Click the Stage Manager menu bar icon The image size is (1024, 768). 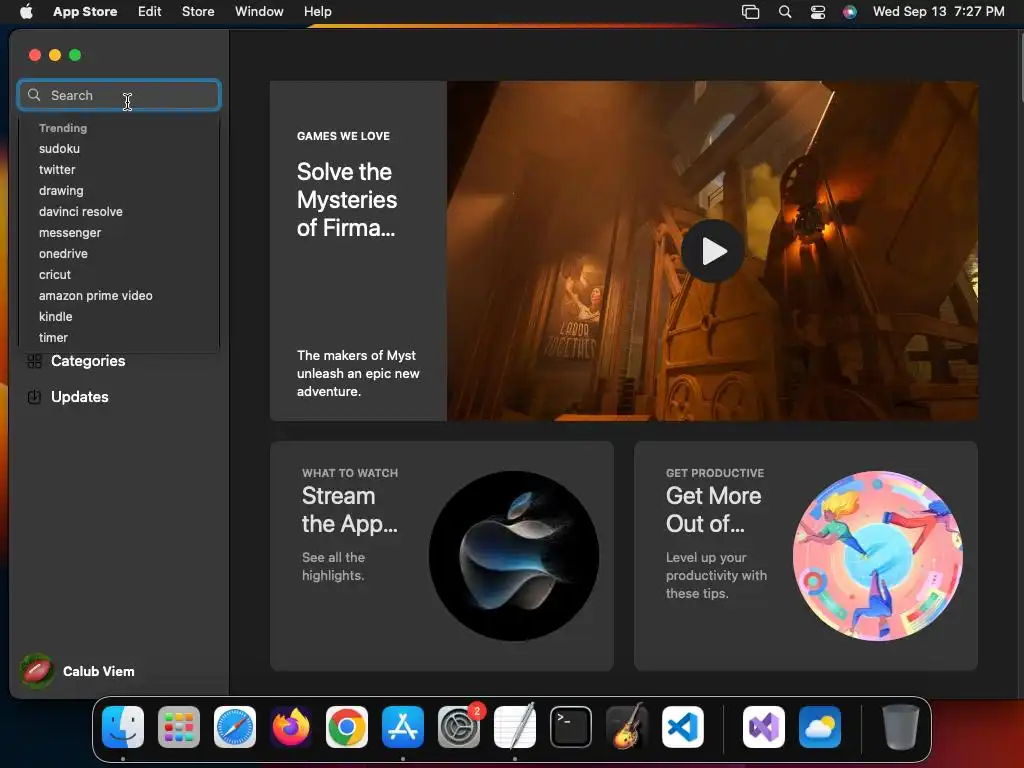point(750,12)
